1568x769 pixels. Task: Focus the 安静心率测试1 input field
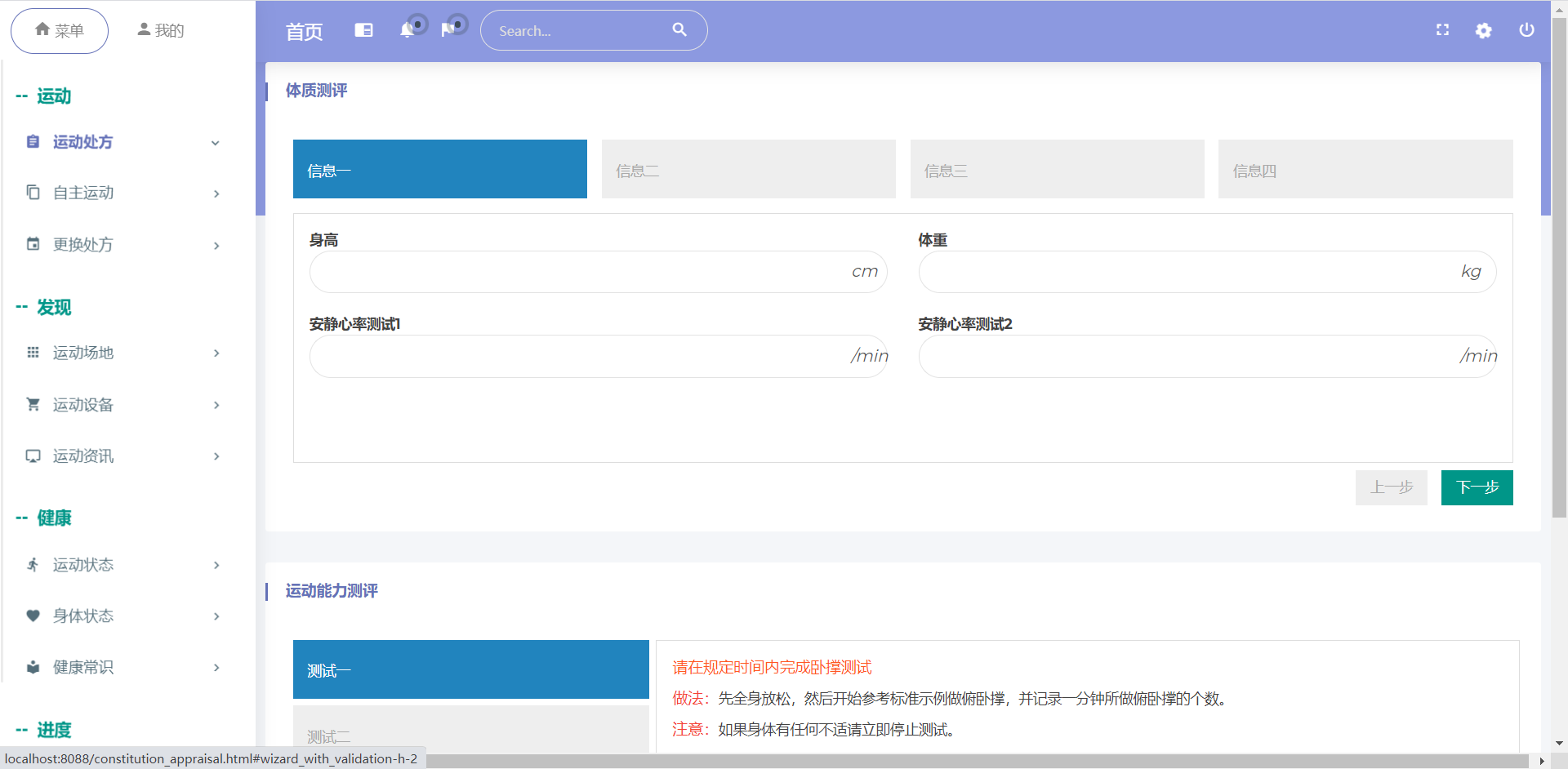tap(598, 356)
